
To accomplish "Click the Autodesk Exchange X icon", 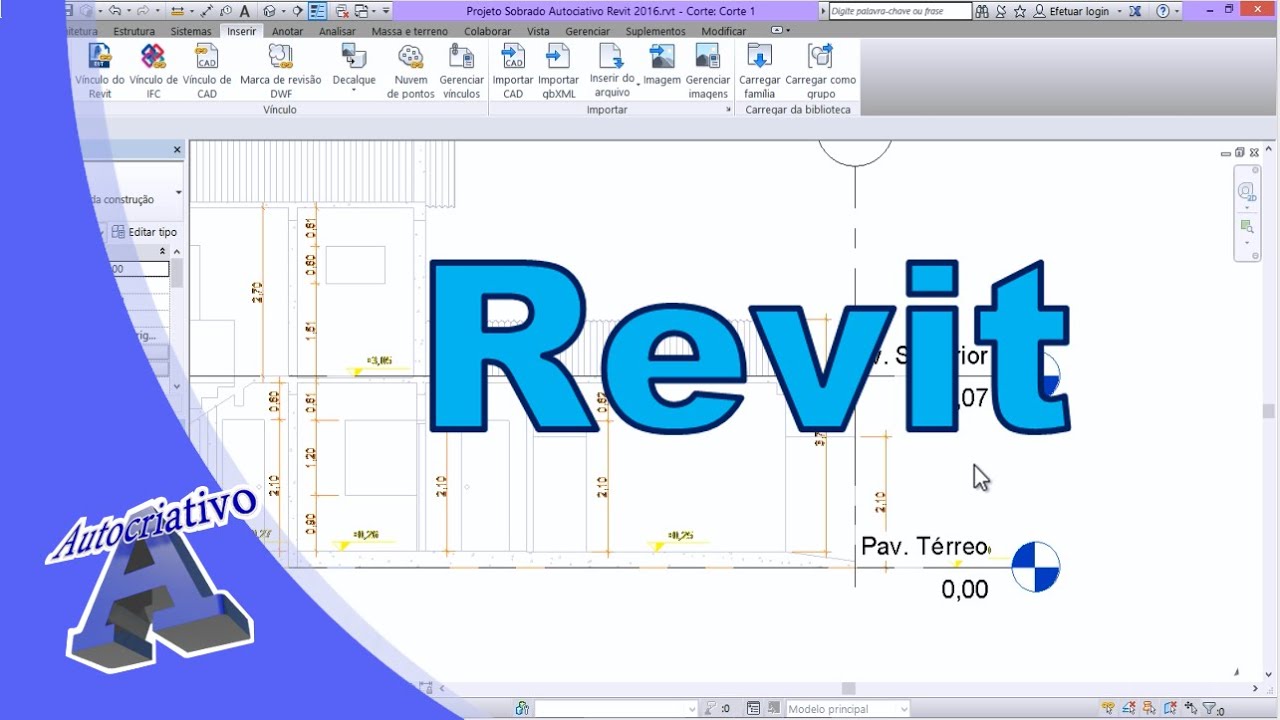I will coord(1135,11).
